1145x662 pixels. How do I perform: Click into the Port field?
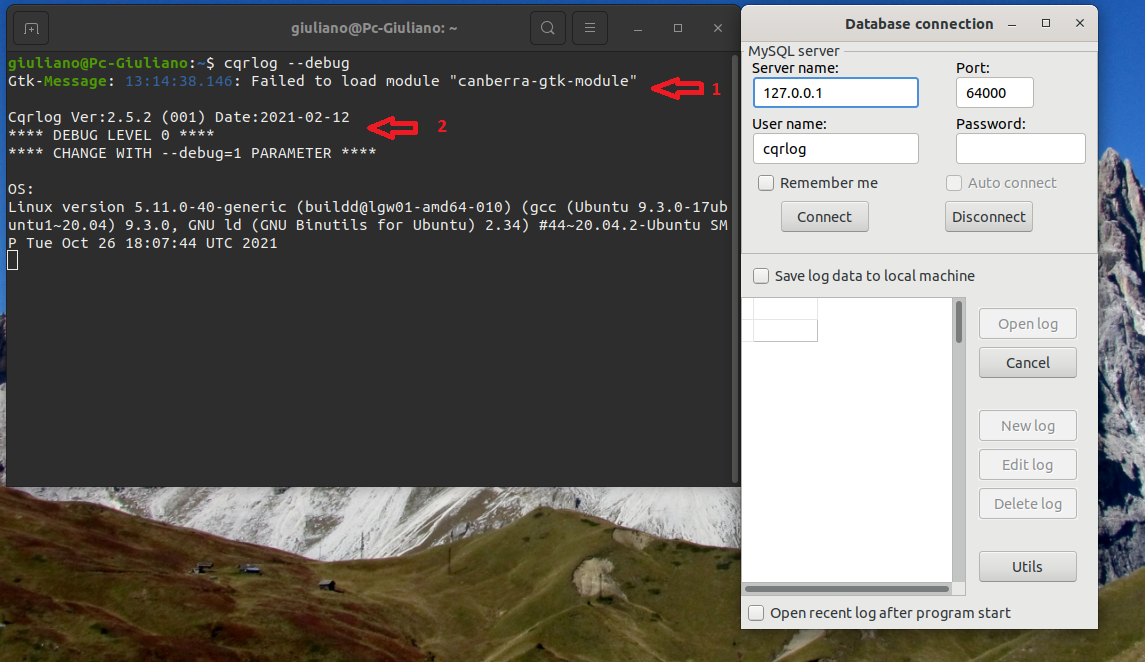tap(995, 93)
